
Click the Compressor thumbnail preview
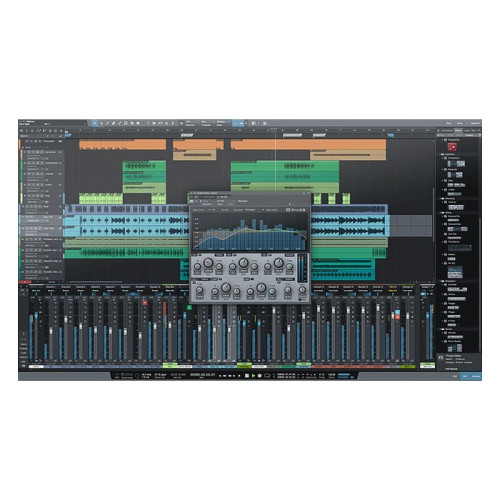[x=456, y=163]
